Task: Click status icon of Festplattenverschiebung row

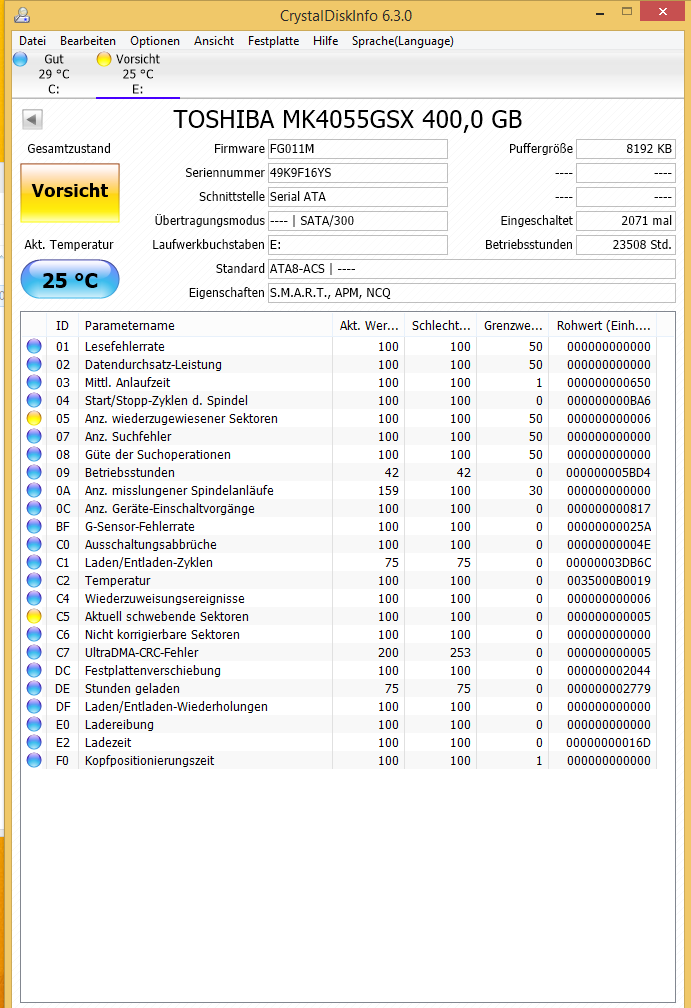Action: [34, 670]
